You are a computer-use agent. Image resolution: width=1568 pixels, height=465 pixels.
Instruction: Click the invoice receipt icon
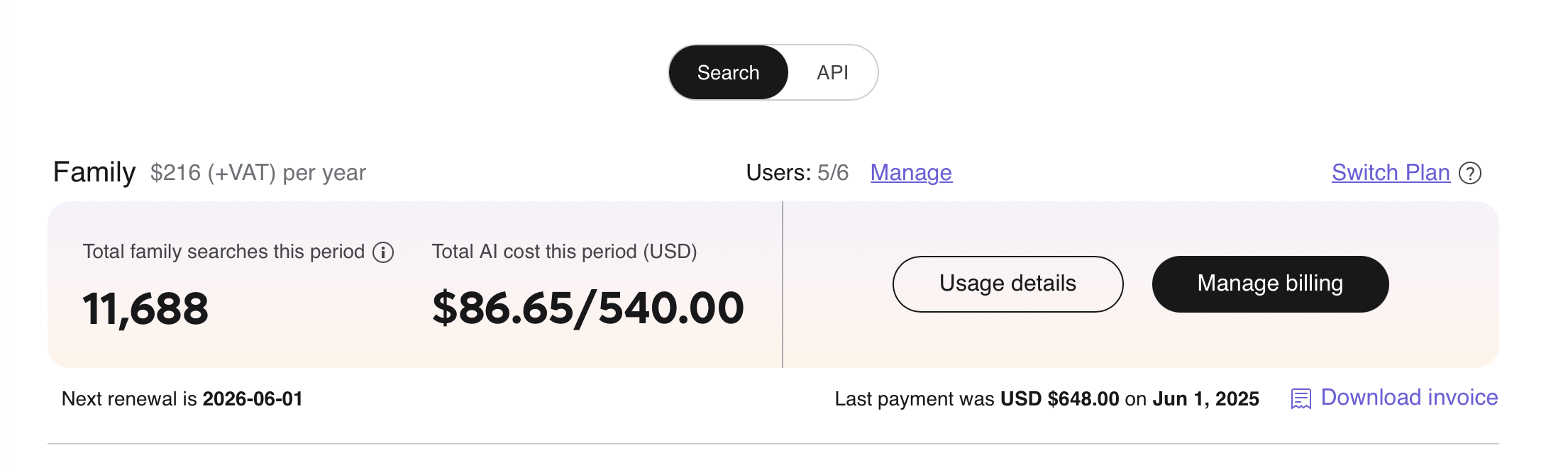(x=1301, y=398)
